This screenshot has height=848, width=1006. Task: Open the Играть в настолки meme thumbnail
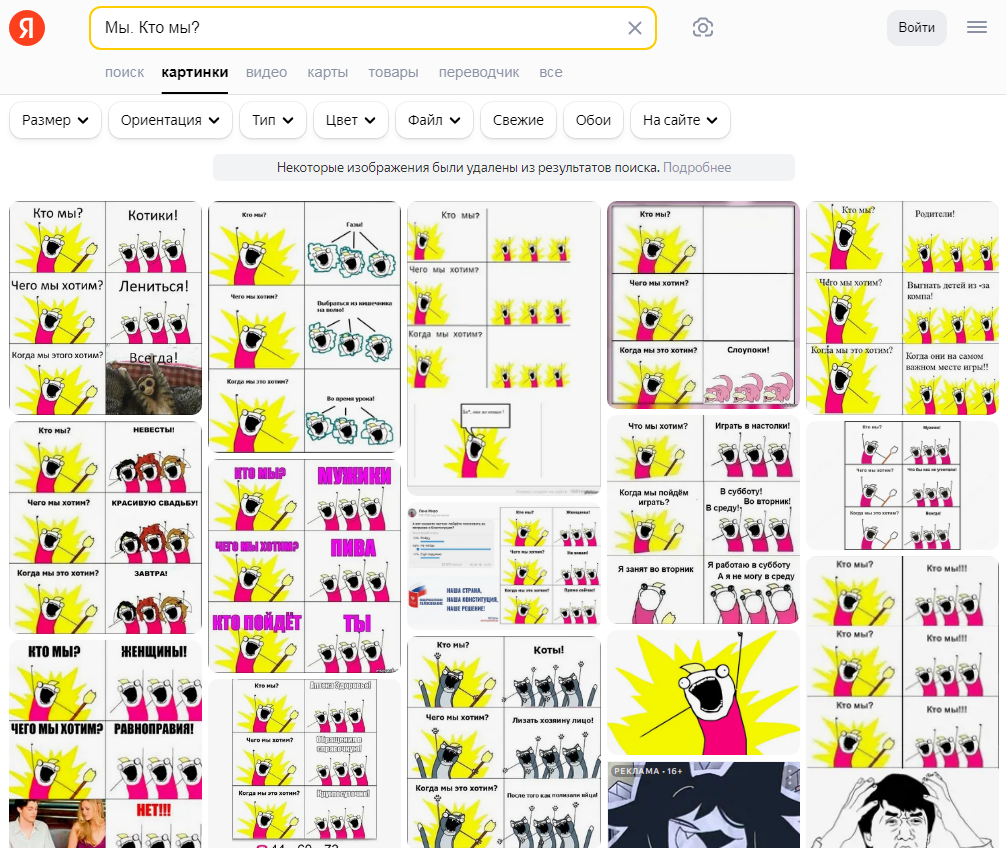coord(703,520)
